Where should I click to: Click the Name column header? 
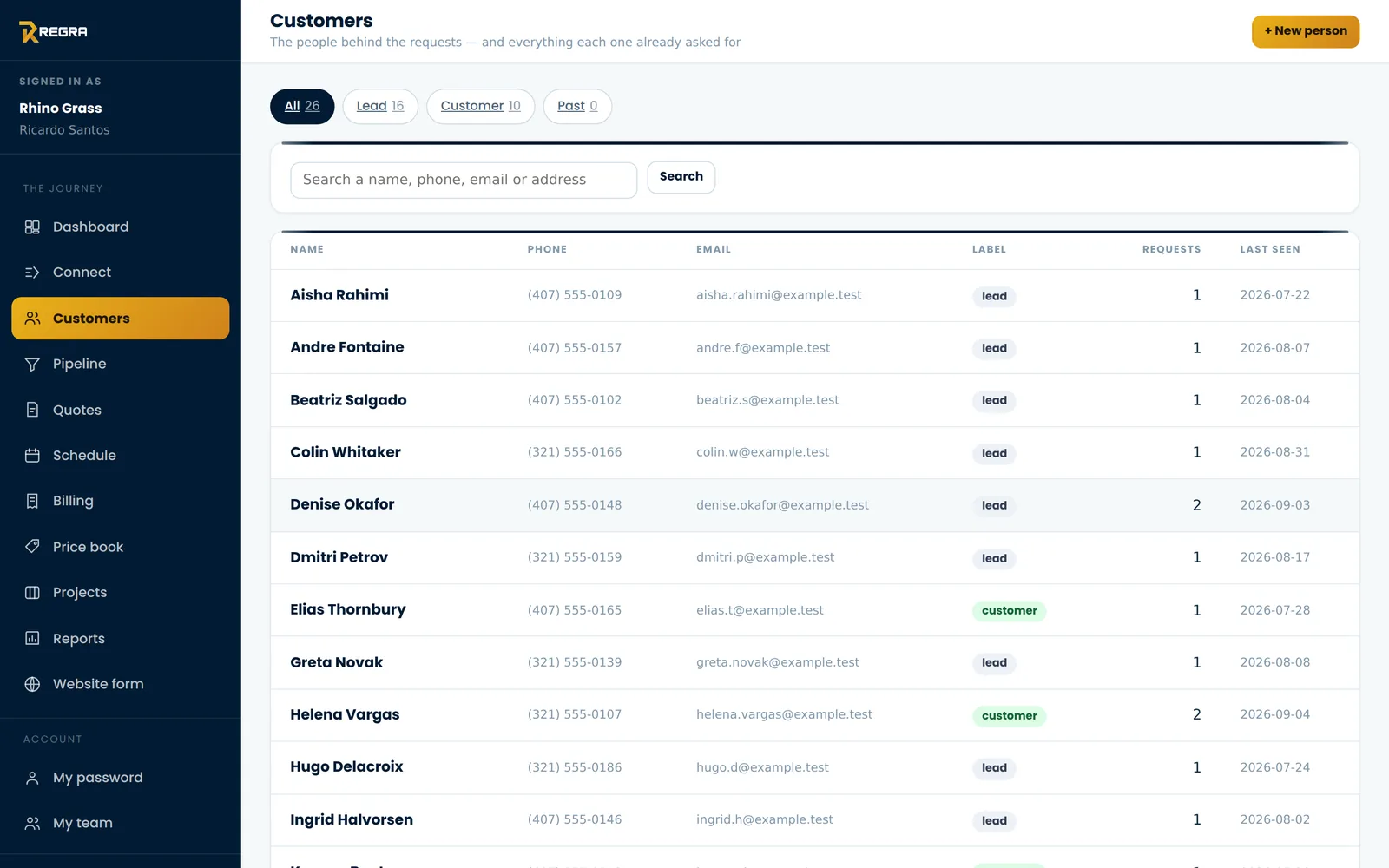coord(306,250)
